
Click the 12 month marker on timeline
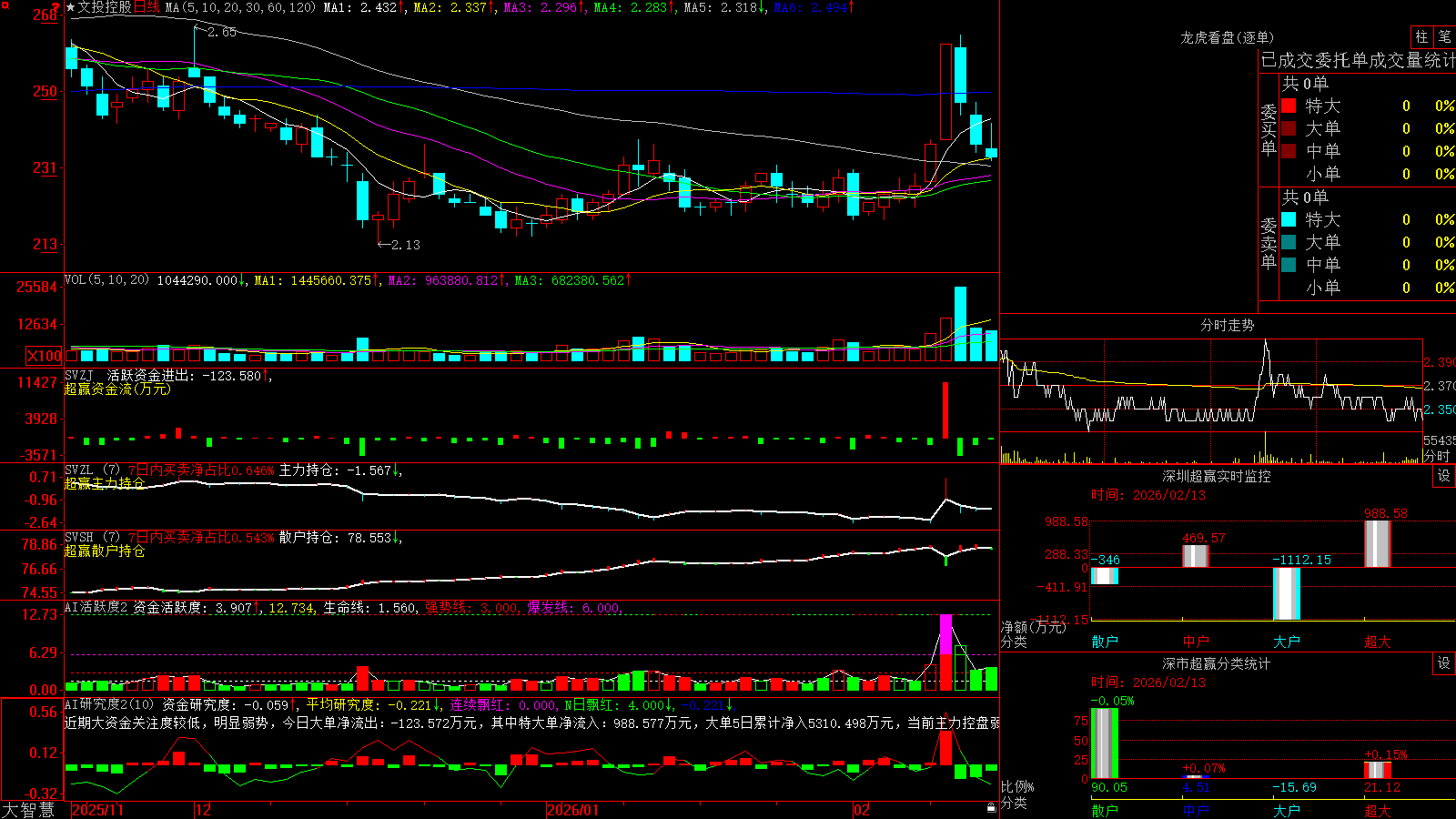203,810
